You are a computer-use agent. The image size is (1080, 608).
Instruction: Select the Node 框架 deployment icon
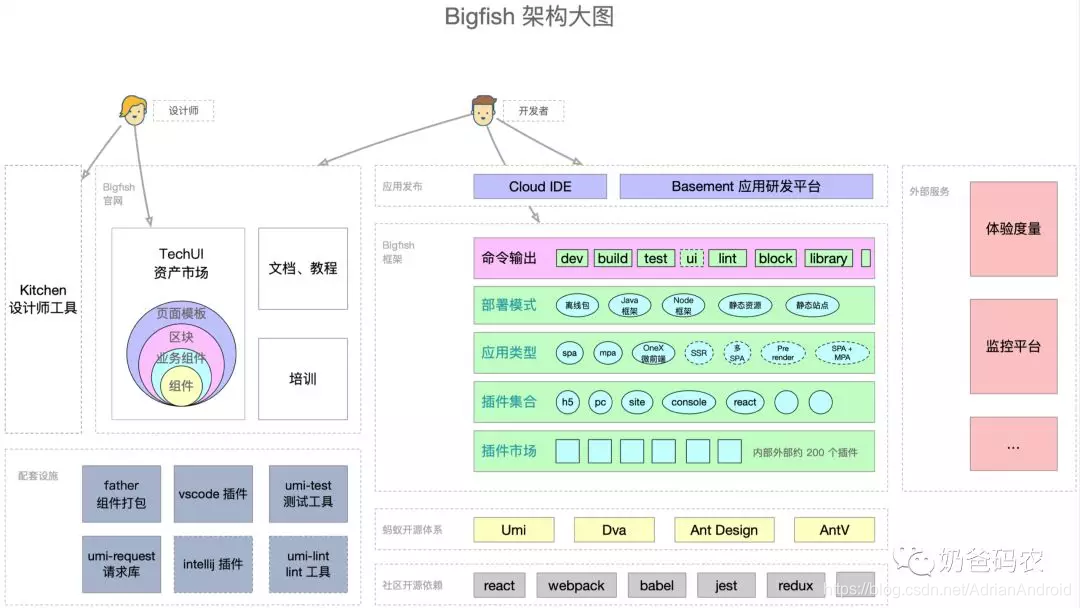point(684,305)
